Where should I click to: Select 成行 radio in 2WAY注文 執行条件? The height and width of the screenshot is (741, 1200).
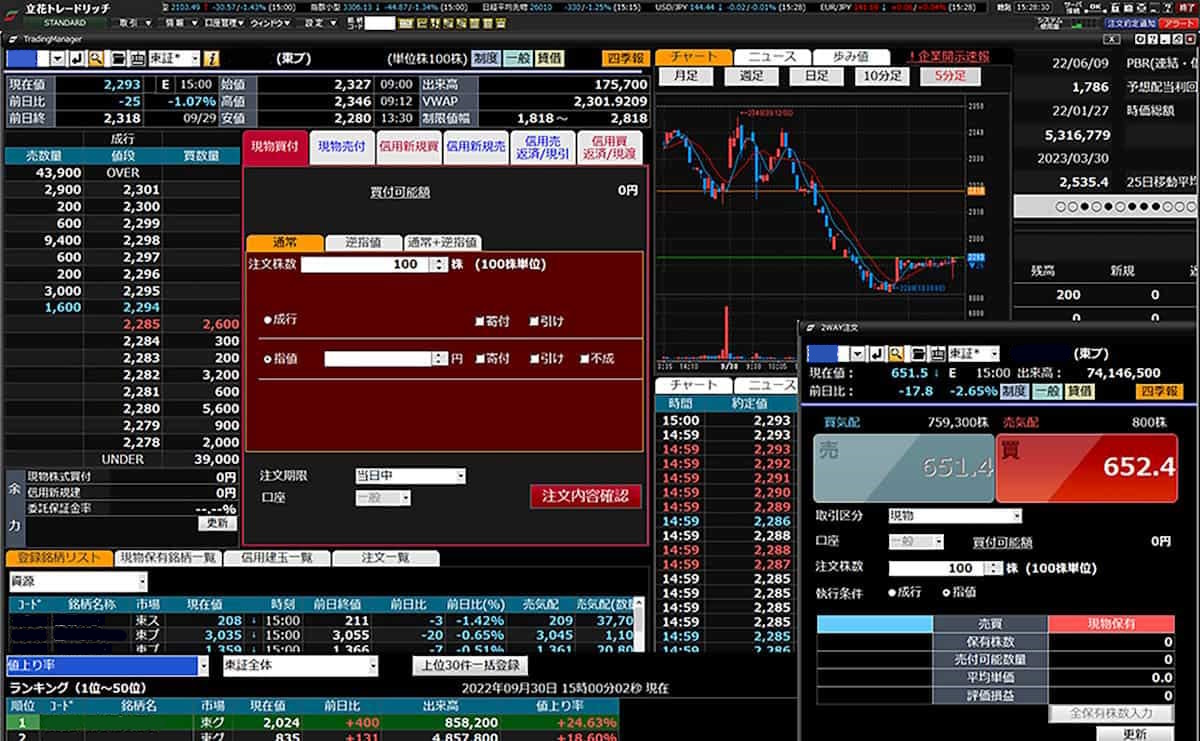click(x=892, y=592)
